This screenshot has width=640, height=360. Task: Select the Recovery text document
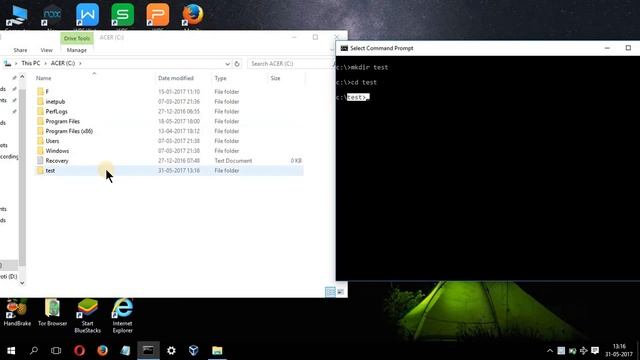(x=169, y=160)
